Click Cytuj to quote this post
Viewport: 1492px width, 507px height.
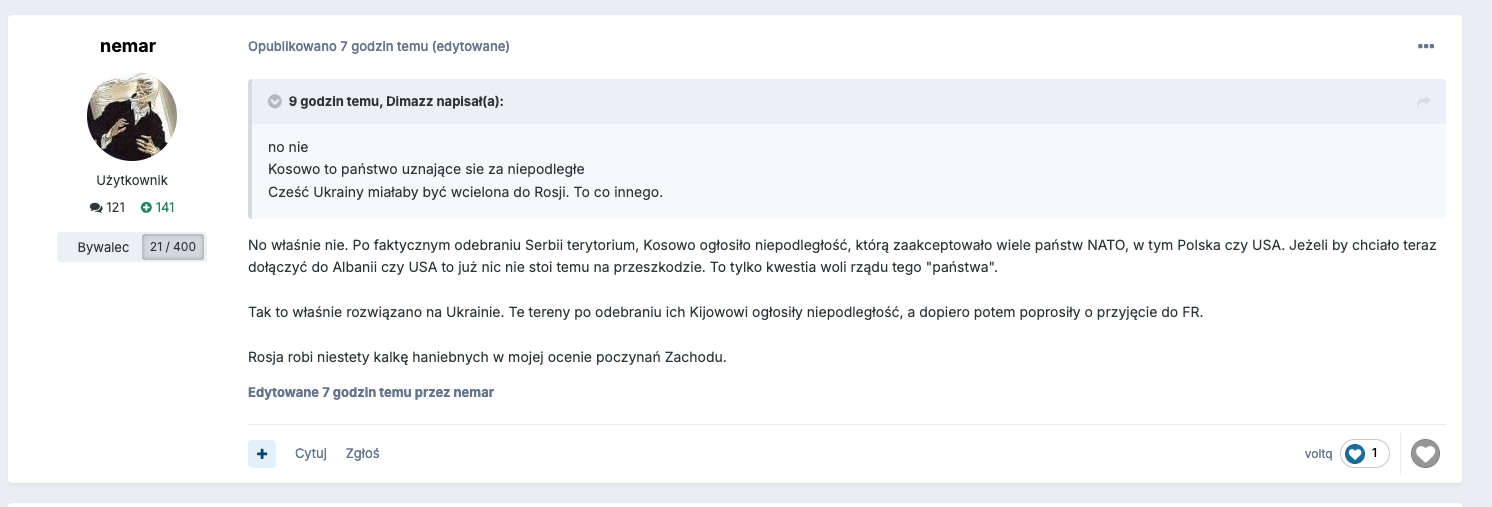pyautogui.click(x=311, y=453)
